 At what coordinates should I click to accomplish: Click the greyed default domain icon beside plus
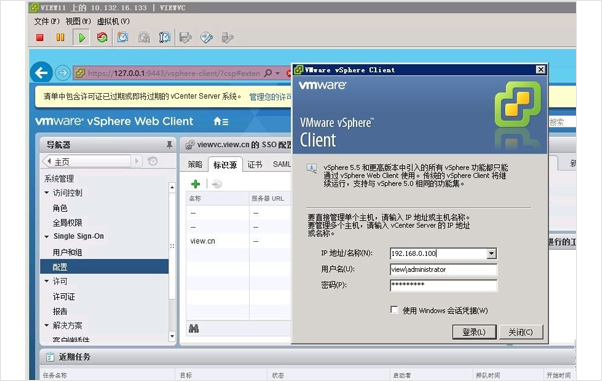[217, 184]
